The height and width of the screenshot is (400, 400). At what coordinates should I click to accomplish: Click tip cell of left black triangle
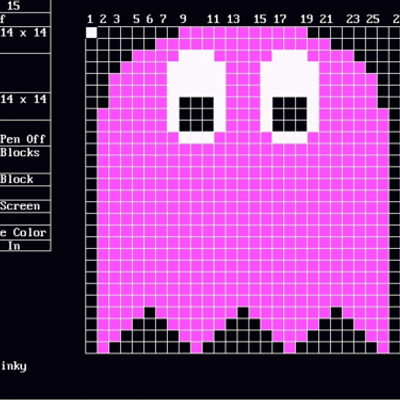click(150, 313)
